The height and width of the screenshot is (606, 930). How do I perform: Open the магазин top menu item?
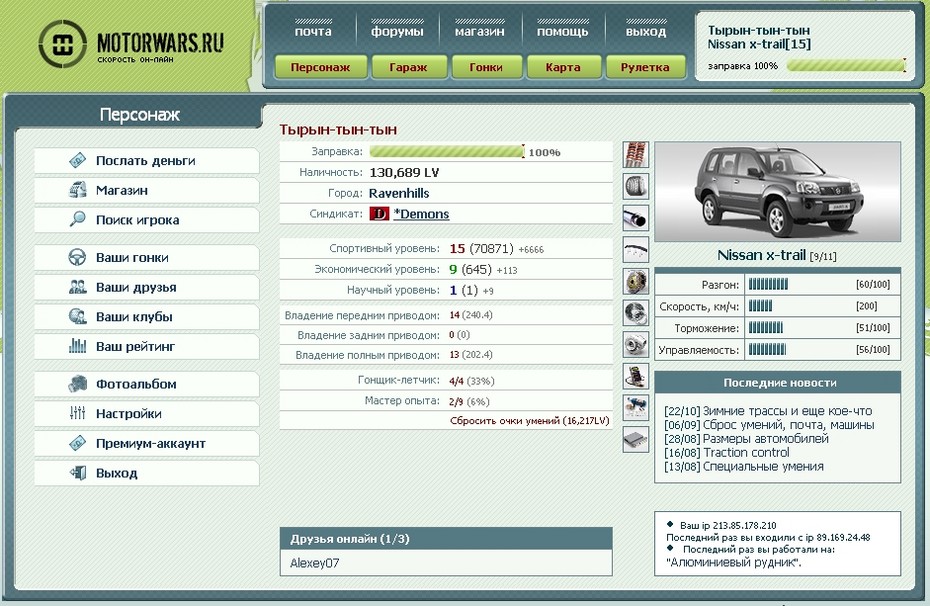point(480,31)
